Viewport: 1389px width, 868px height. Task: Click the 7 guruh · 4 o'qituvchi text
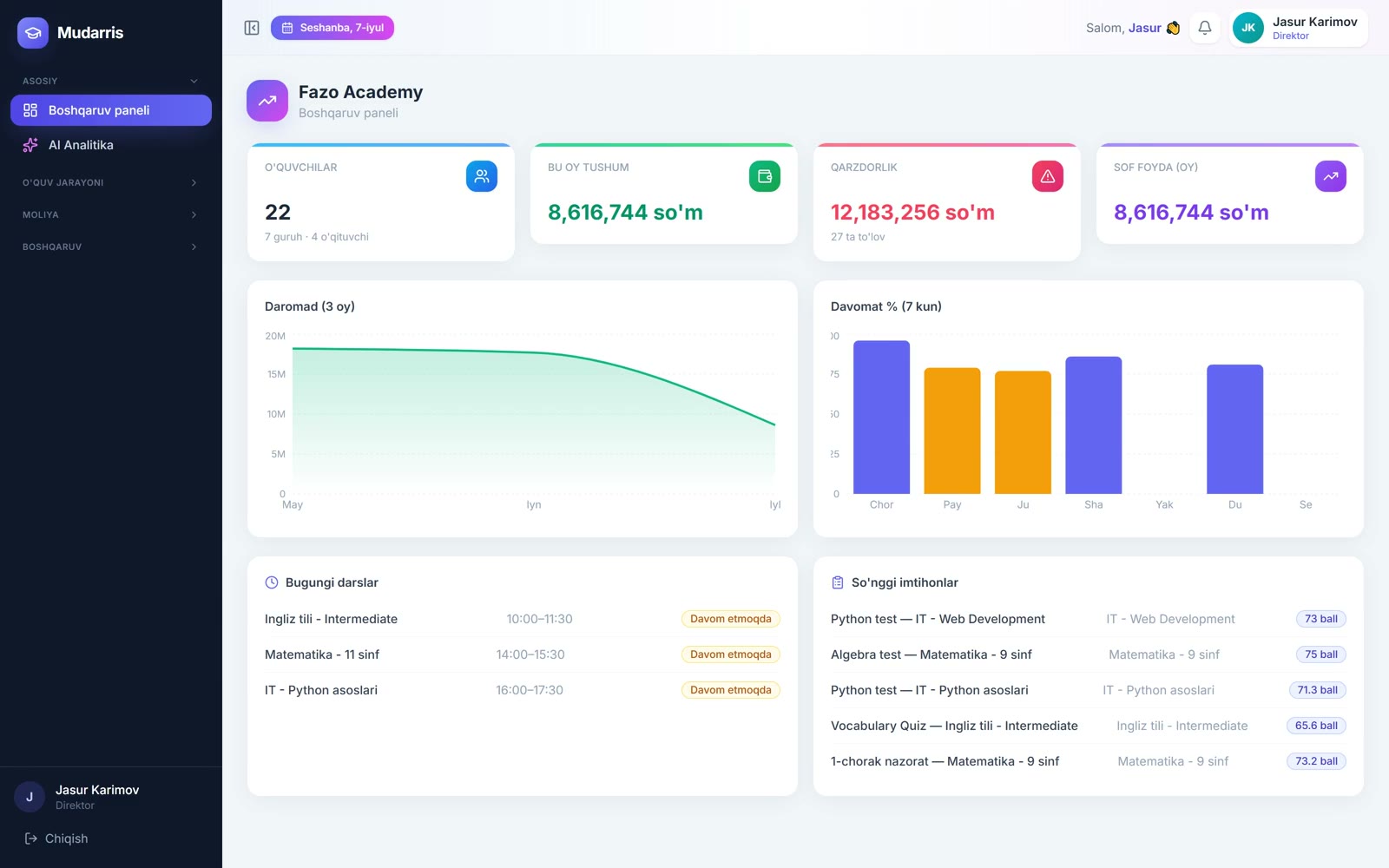pos(317,237)
